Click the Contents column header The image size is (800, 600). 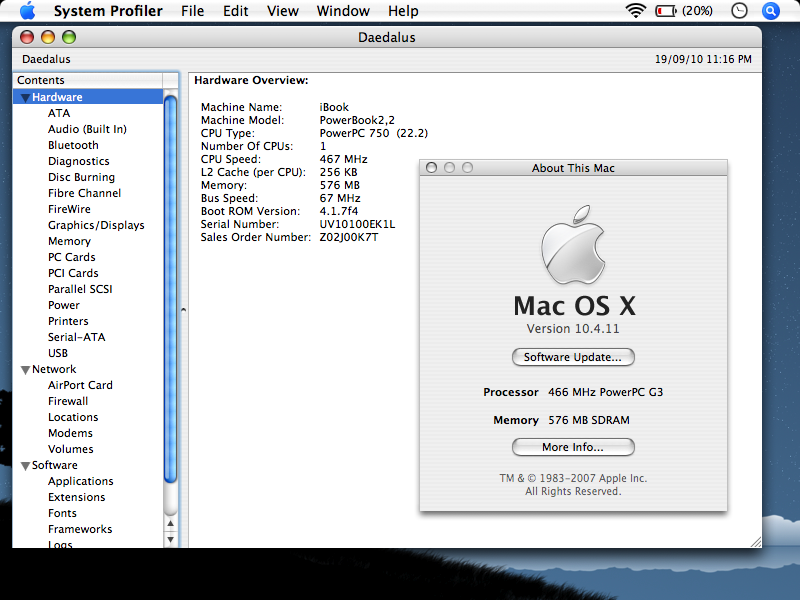[88, 80]
